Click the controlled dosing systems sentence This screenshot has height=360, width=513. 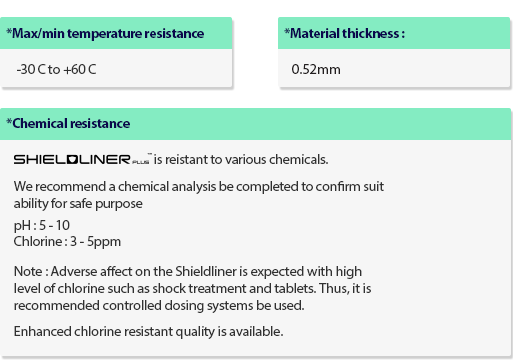pos(159,306)
